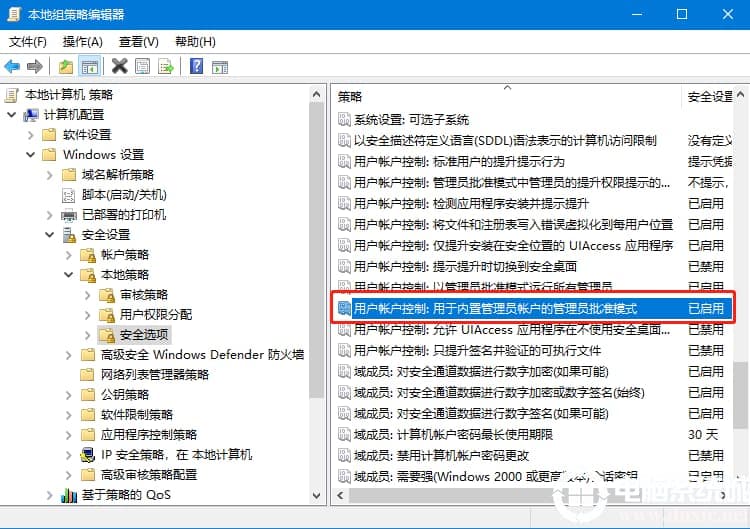Open the 操作(A) menu
The height and width of the screenshot is (529, 750).
(83, 42)
